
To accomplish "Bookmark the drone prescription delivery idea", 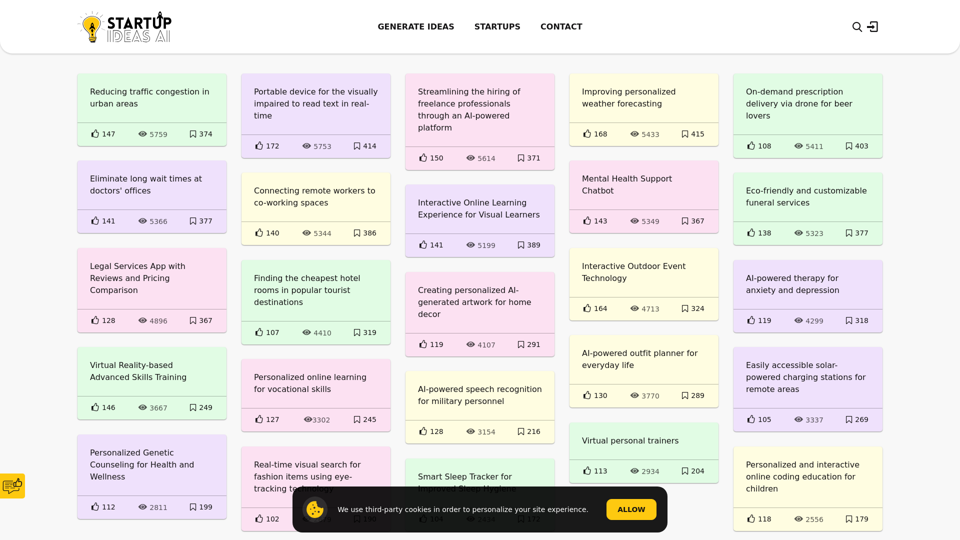I will coord(849,146).
